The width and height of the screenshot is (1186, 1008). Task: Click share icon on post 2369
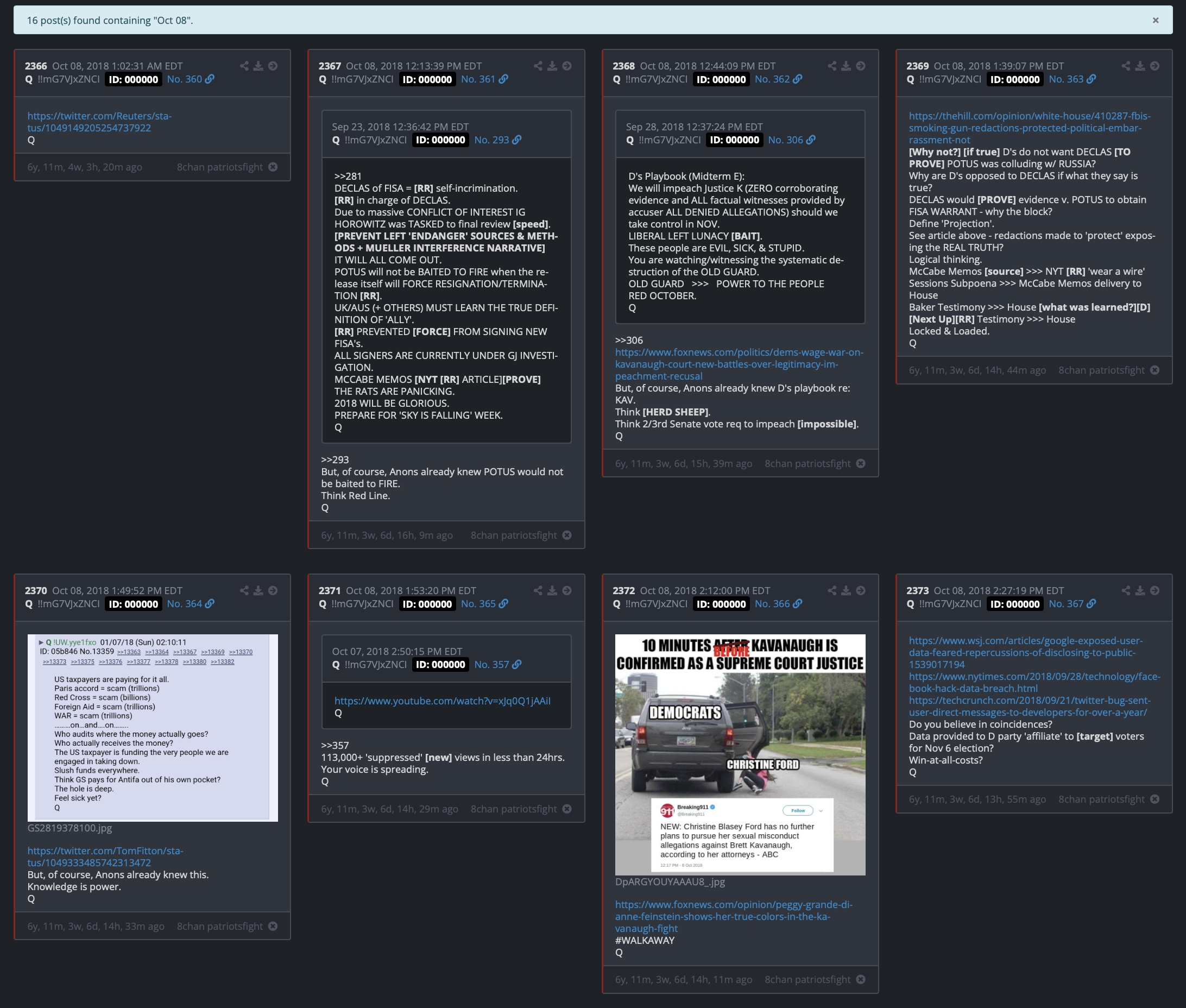1125,66
